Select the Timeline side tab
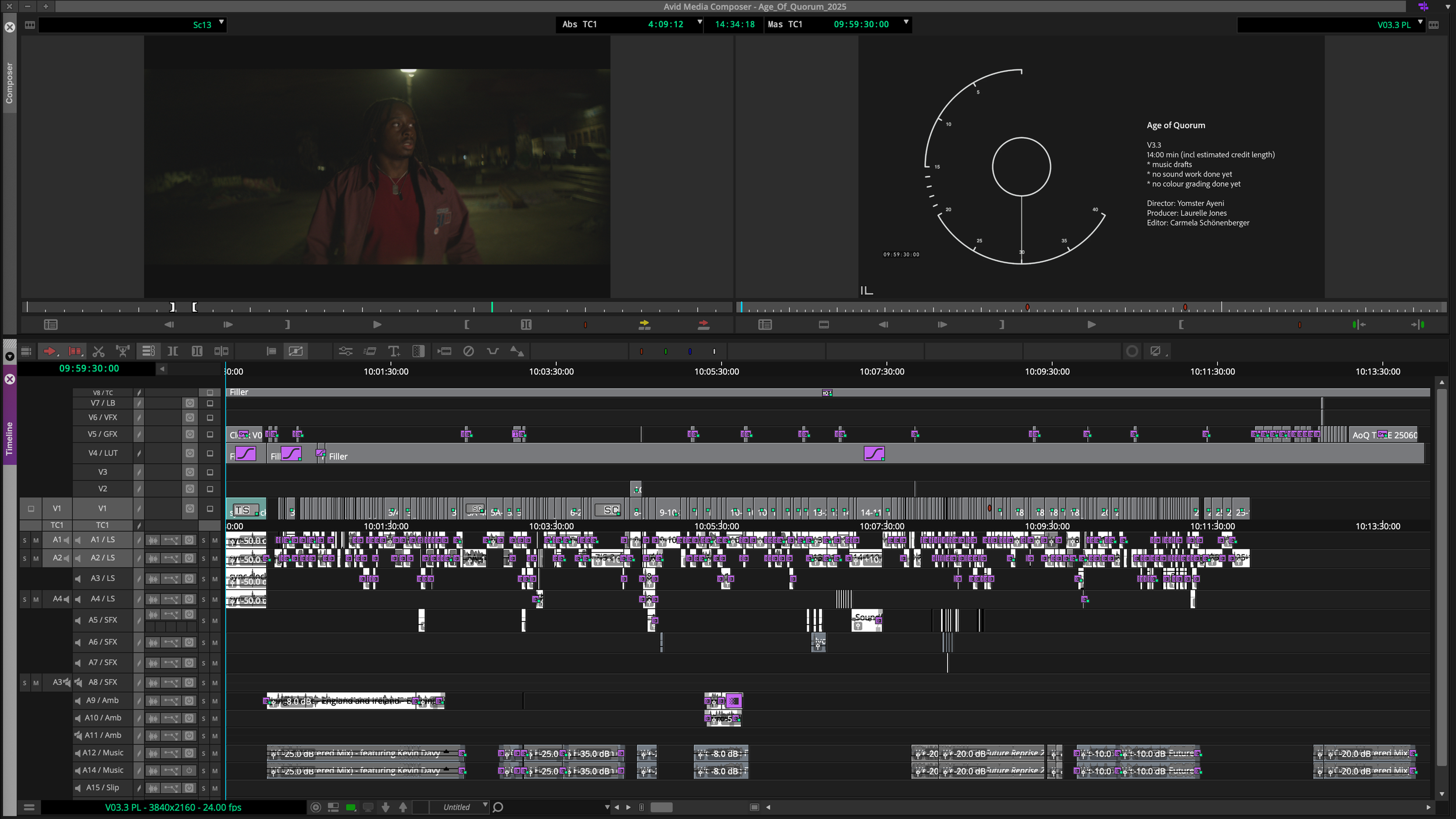 tap(9, 438)
